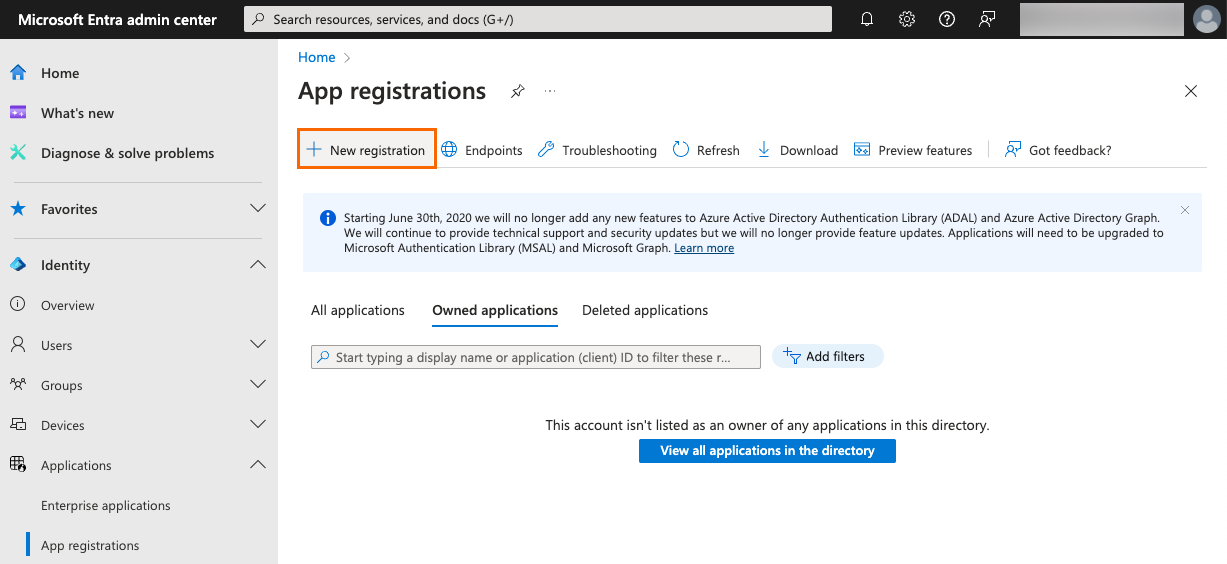Click the Home breadcrumb link
The height and width of the screenshot is (564, 1227).
pos(317,57)
